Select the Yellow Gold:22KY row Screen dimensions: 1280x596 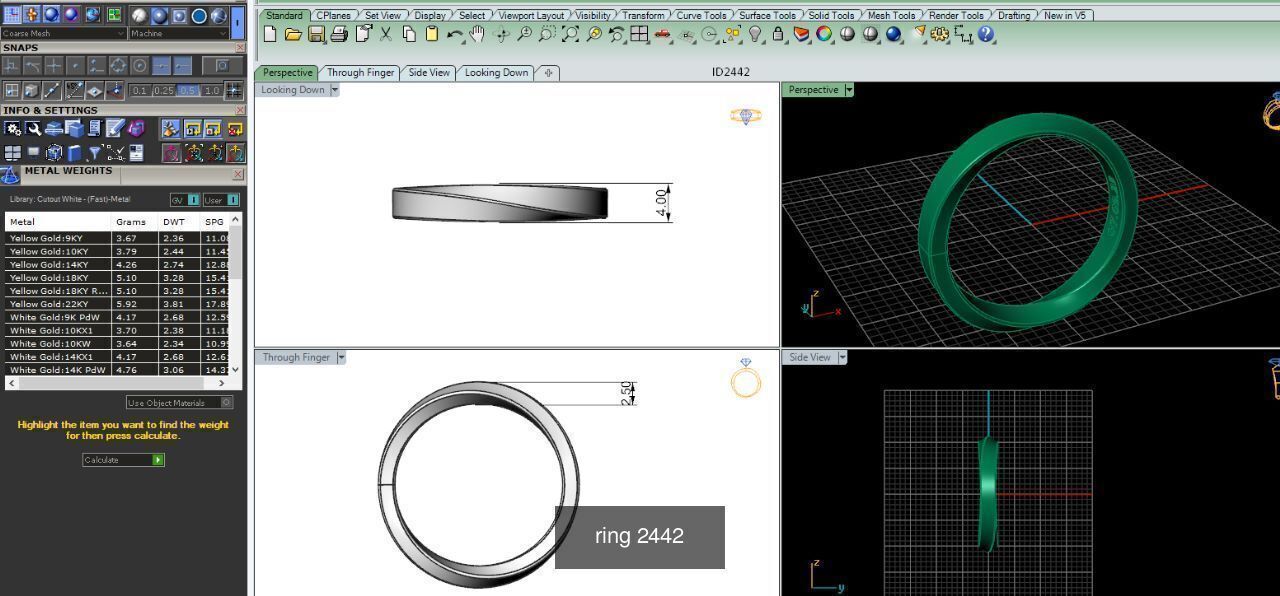click(117, 304)
